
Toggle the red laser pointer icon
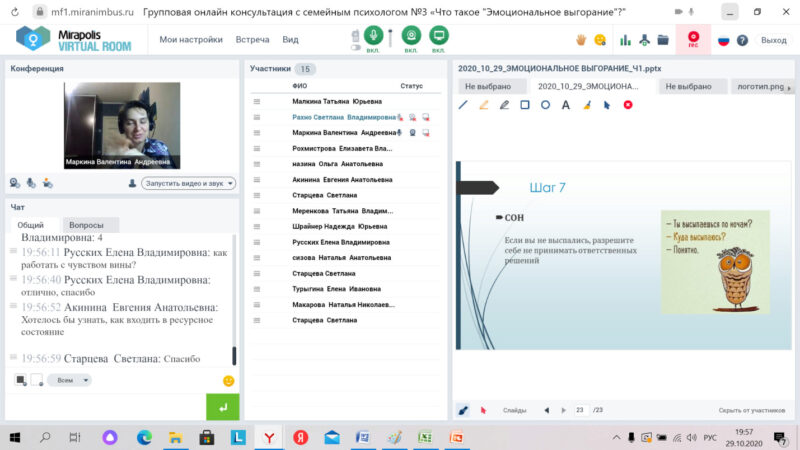(483, 410)
